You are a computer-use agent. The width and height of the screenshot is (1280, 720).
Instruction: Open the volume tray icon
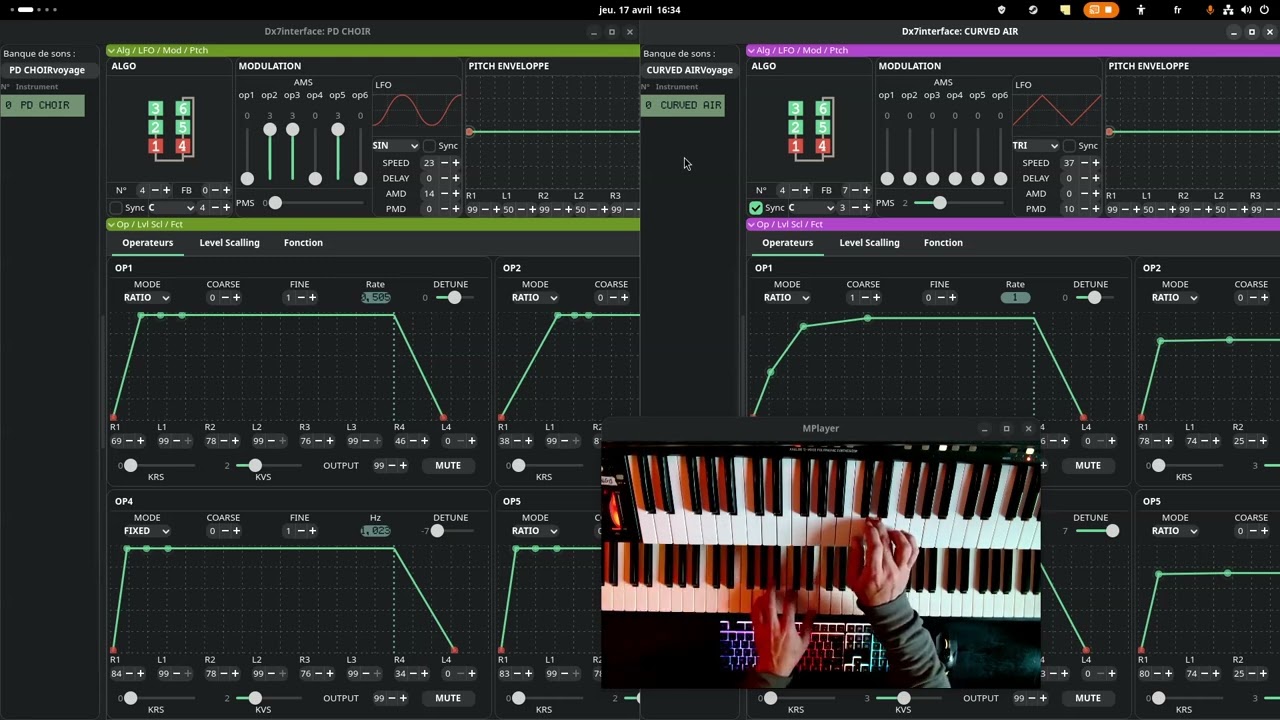[1246, 10]
